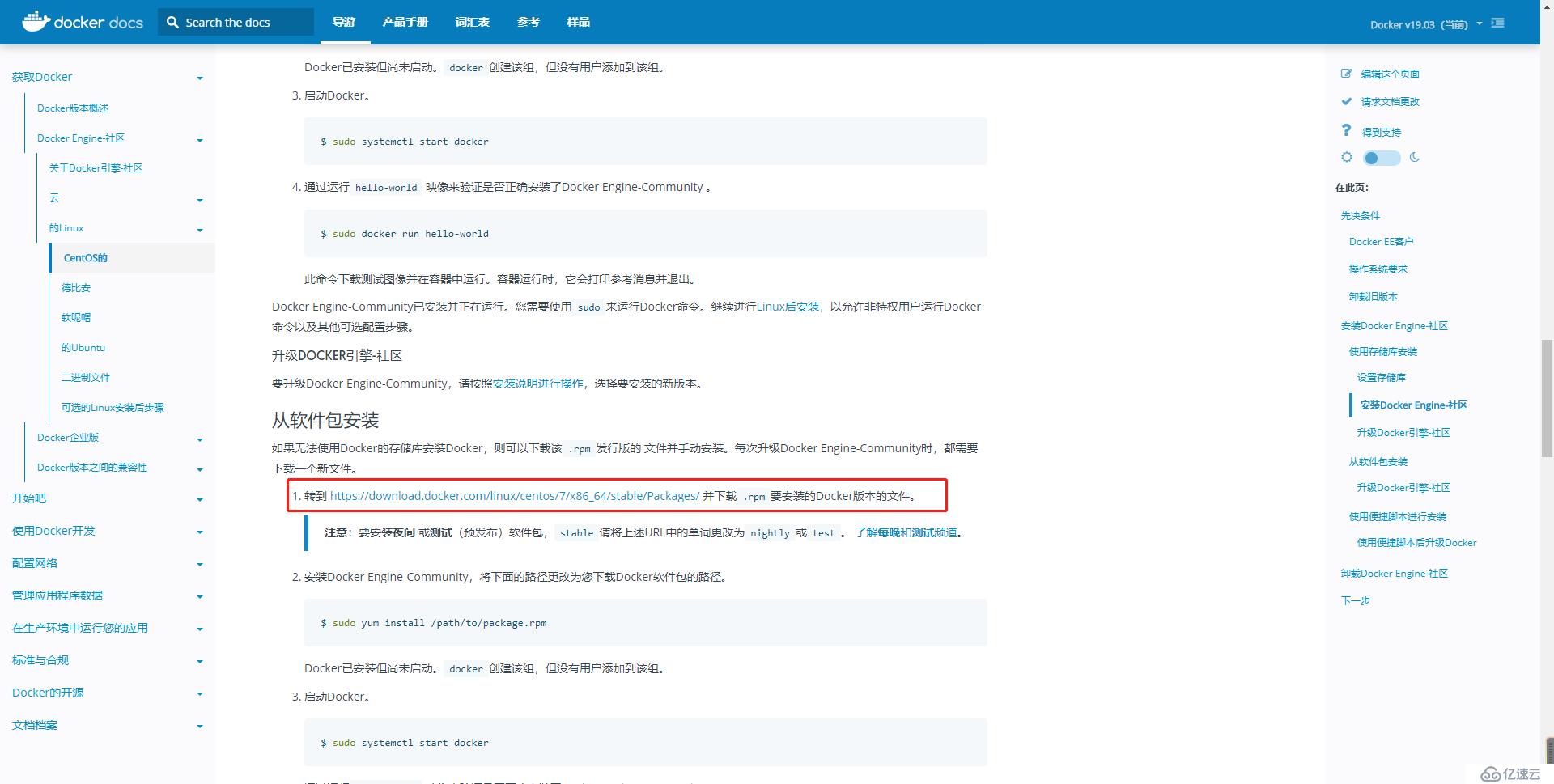Jump to 从软件包安装 in page contents
Image resolution: width=1554 pixels, height=784 pixels.
(1378, 461)
